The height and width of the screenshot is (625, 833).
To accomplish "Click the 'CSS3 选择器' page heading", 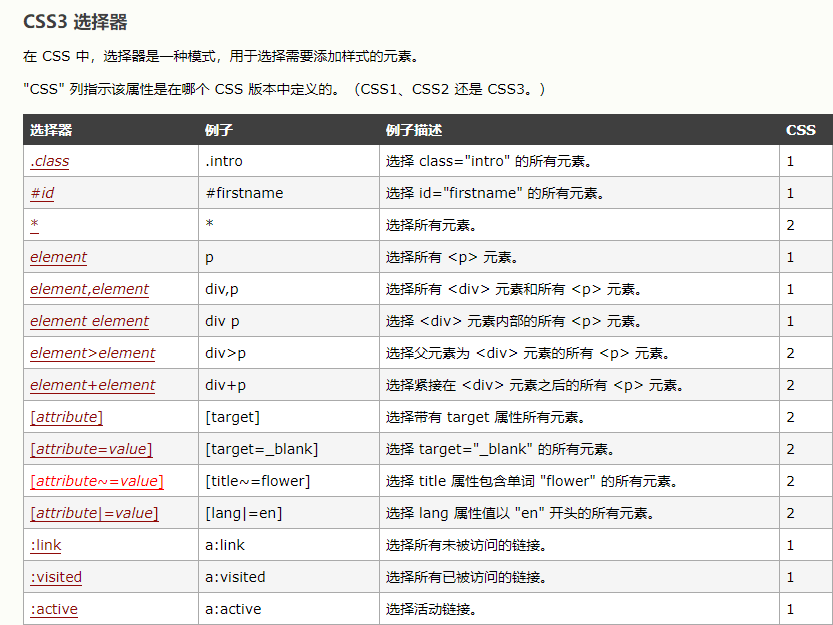I will pos(75,22).
